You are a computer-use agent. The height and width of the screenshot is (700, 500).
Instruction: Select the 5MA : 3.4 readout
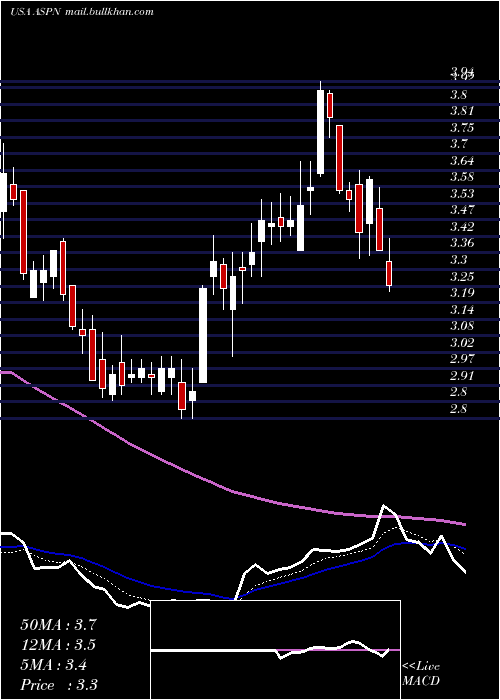pyautogui.click(x=54, y=665)
